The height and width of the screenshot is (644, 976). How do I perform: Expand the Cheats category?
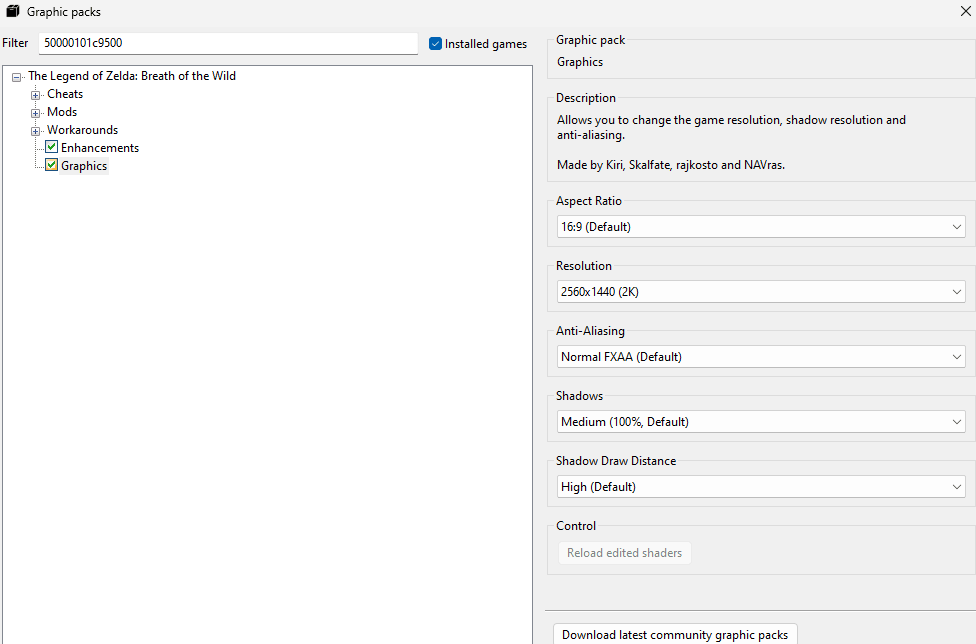pos(36,93)
